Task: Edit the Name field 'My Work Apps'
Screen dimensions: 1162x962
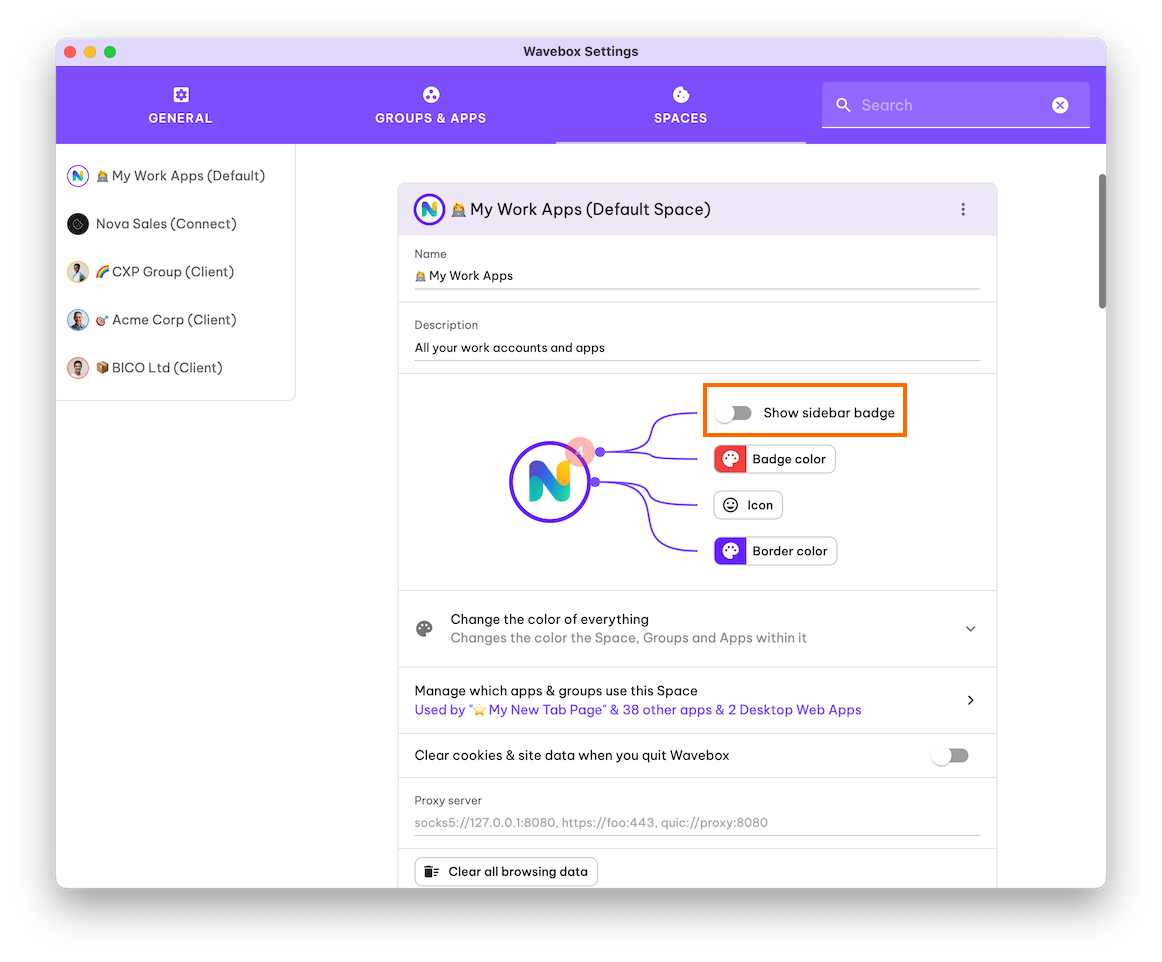Action: (x=697, y=276)
